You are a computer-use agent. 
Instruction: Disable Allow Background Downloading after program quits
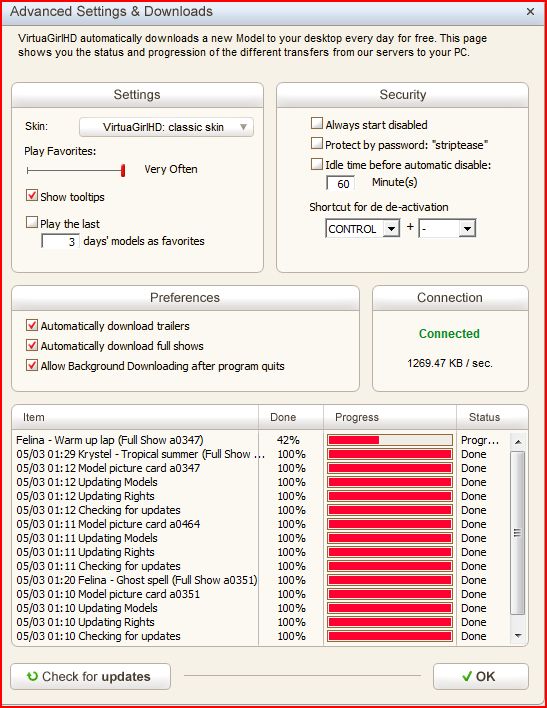[32, 365]
